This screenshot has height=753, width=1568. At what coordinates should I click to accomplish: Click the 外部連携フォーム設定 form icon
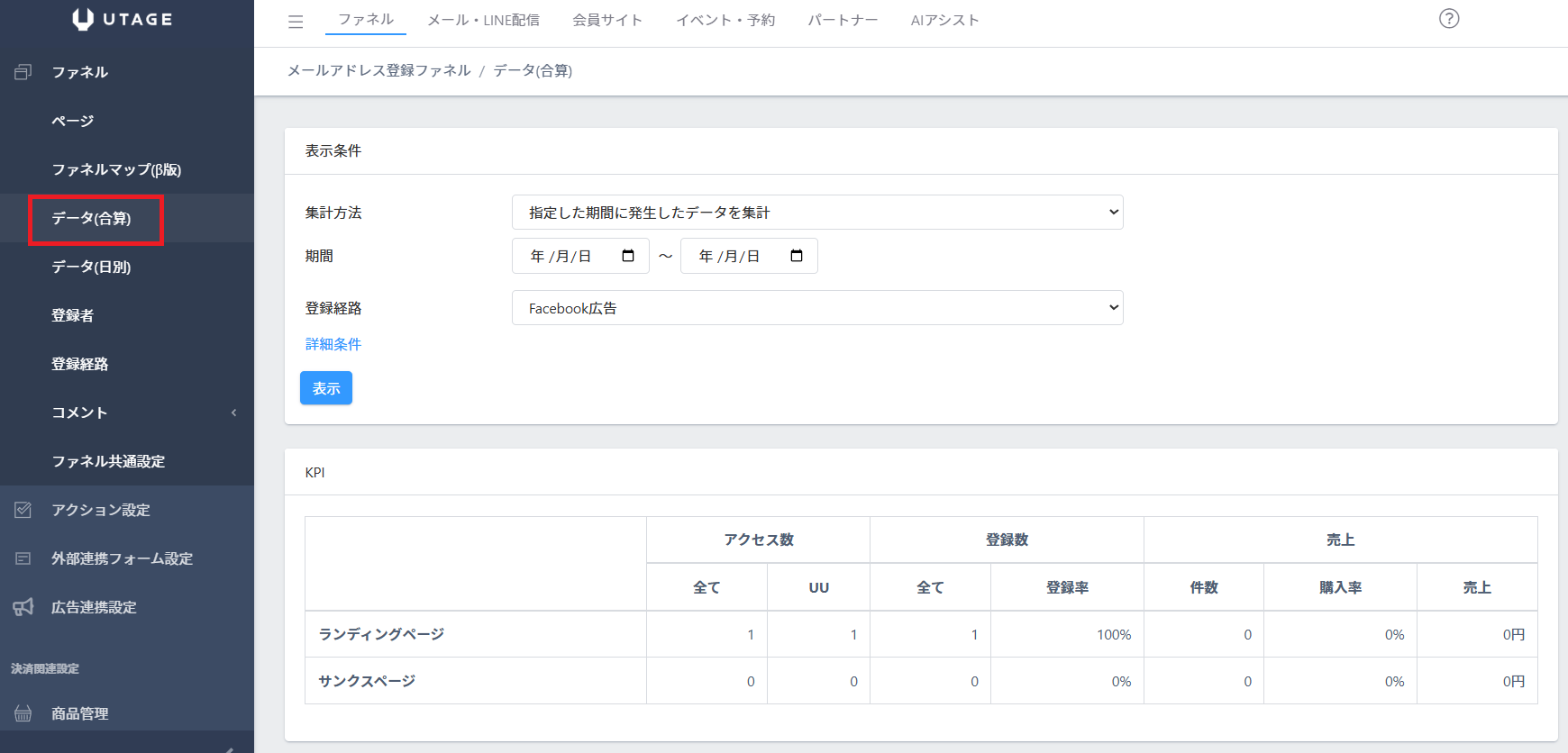(23, 558)
